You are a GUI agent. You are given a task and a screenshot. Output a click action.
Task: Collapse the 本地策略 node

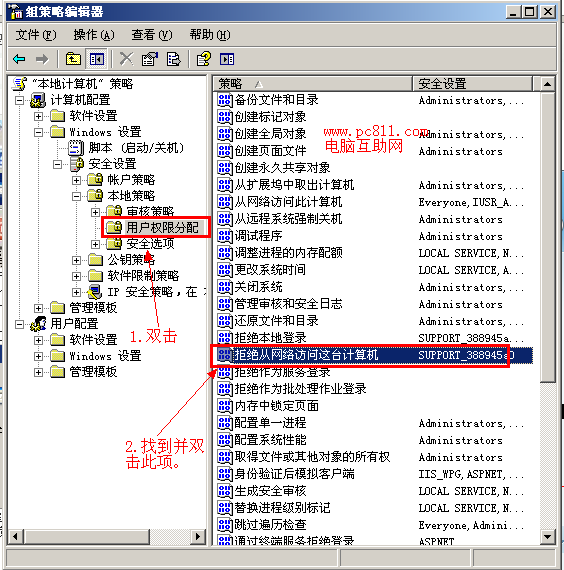(76, 196)
